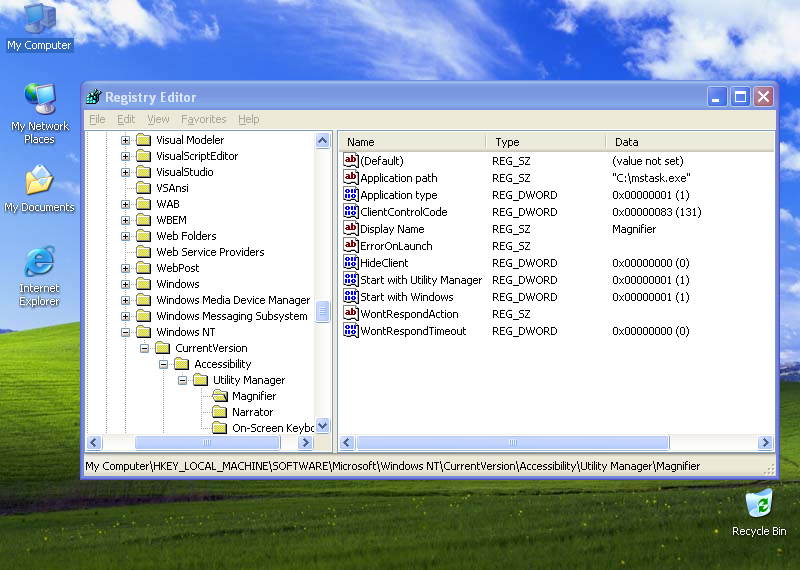Collapse the Utility Manager key
Viewport: 800px width, 570px height.
[x=182, y=380]
